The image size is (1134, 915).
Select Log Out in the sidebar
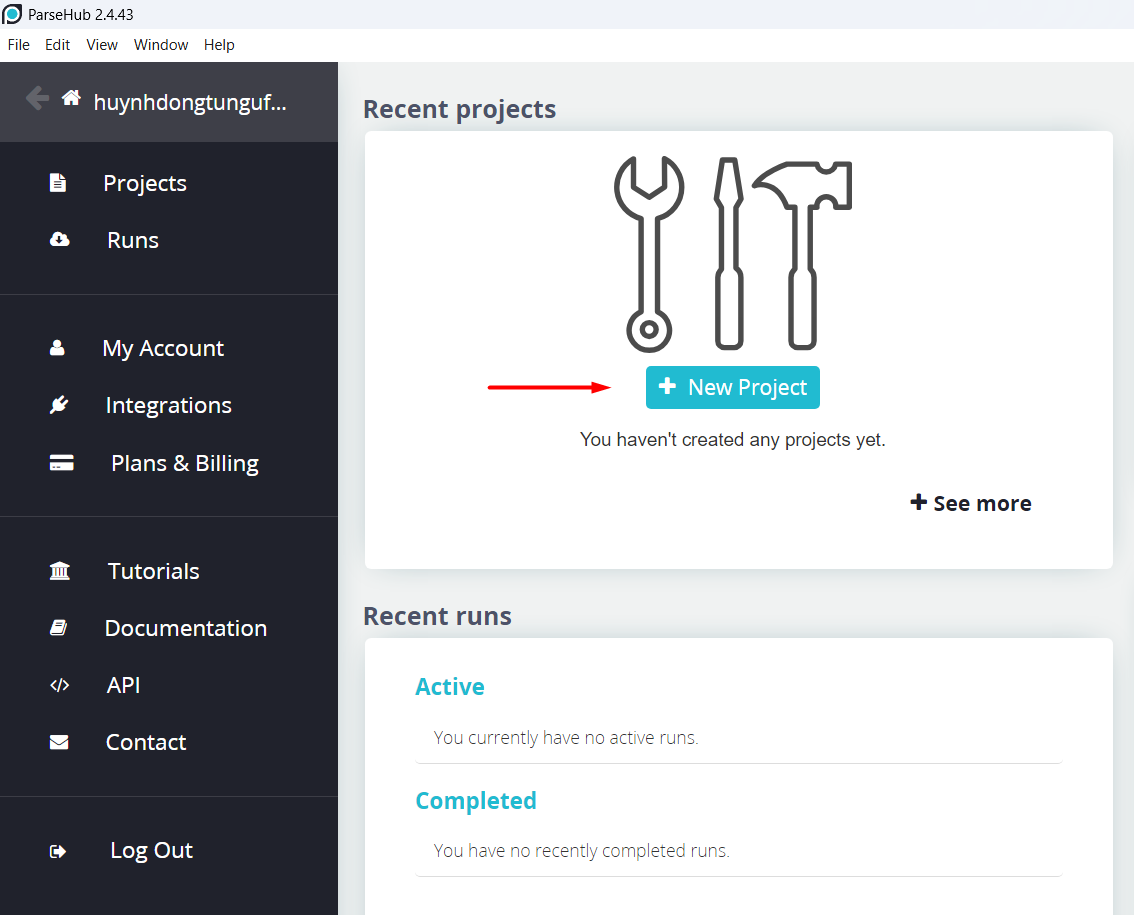coord(151,850)
